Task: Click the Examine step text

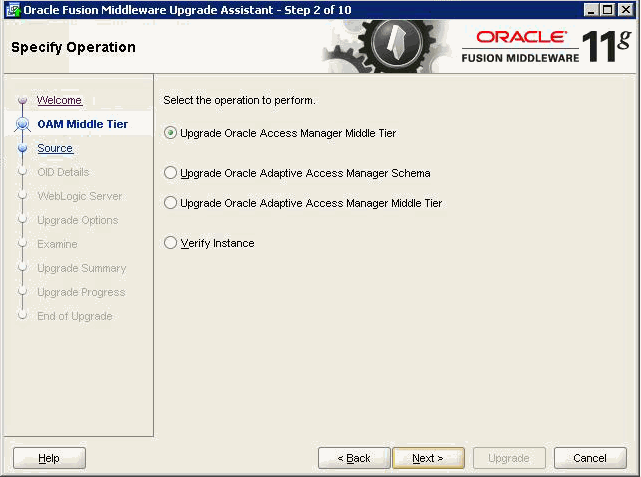Action: pyautogui.click(x=57, y=244)
